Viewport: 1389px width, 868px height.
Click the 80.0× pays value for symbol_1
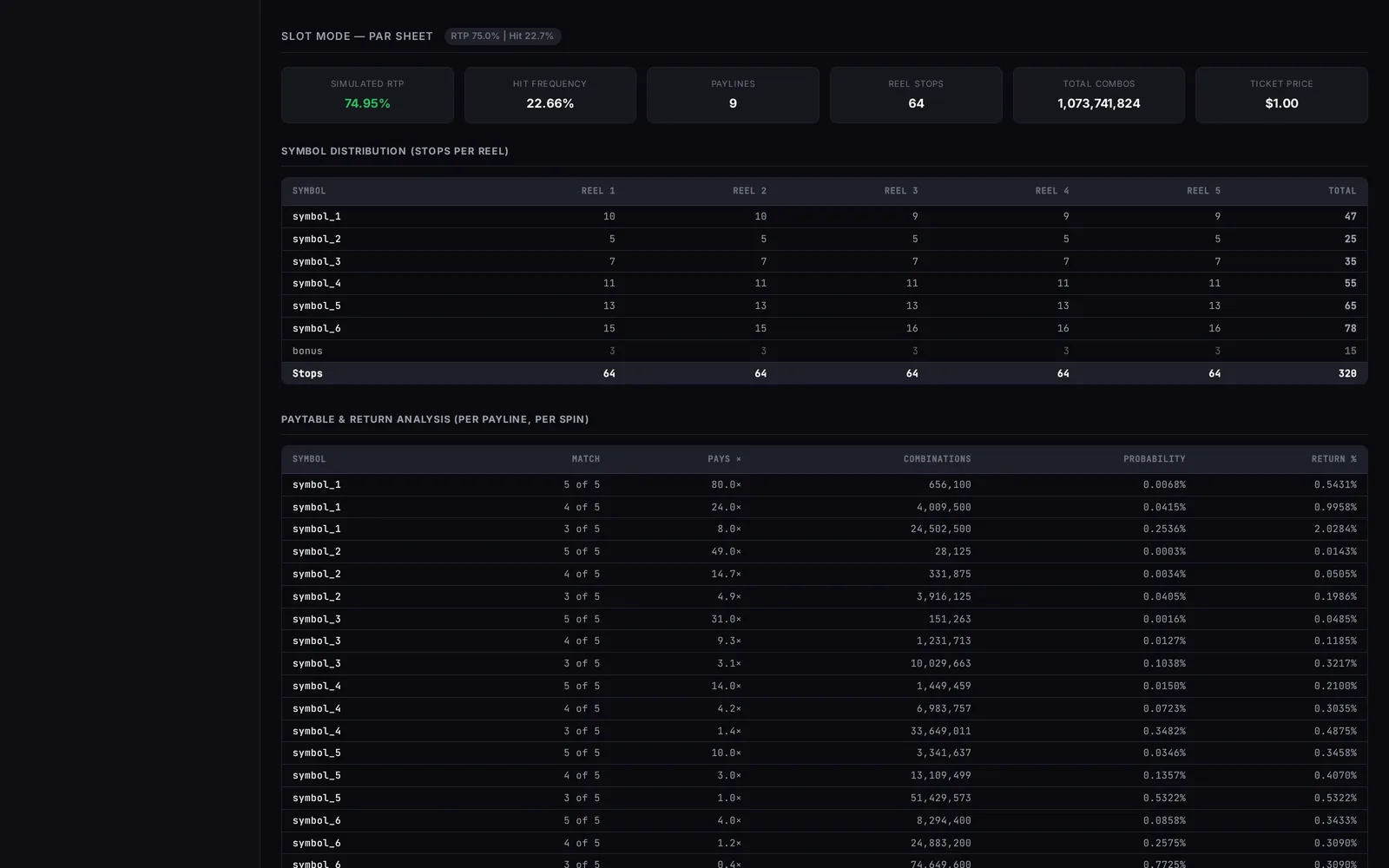[x=727, y=484]
